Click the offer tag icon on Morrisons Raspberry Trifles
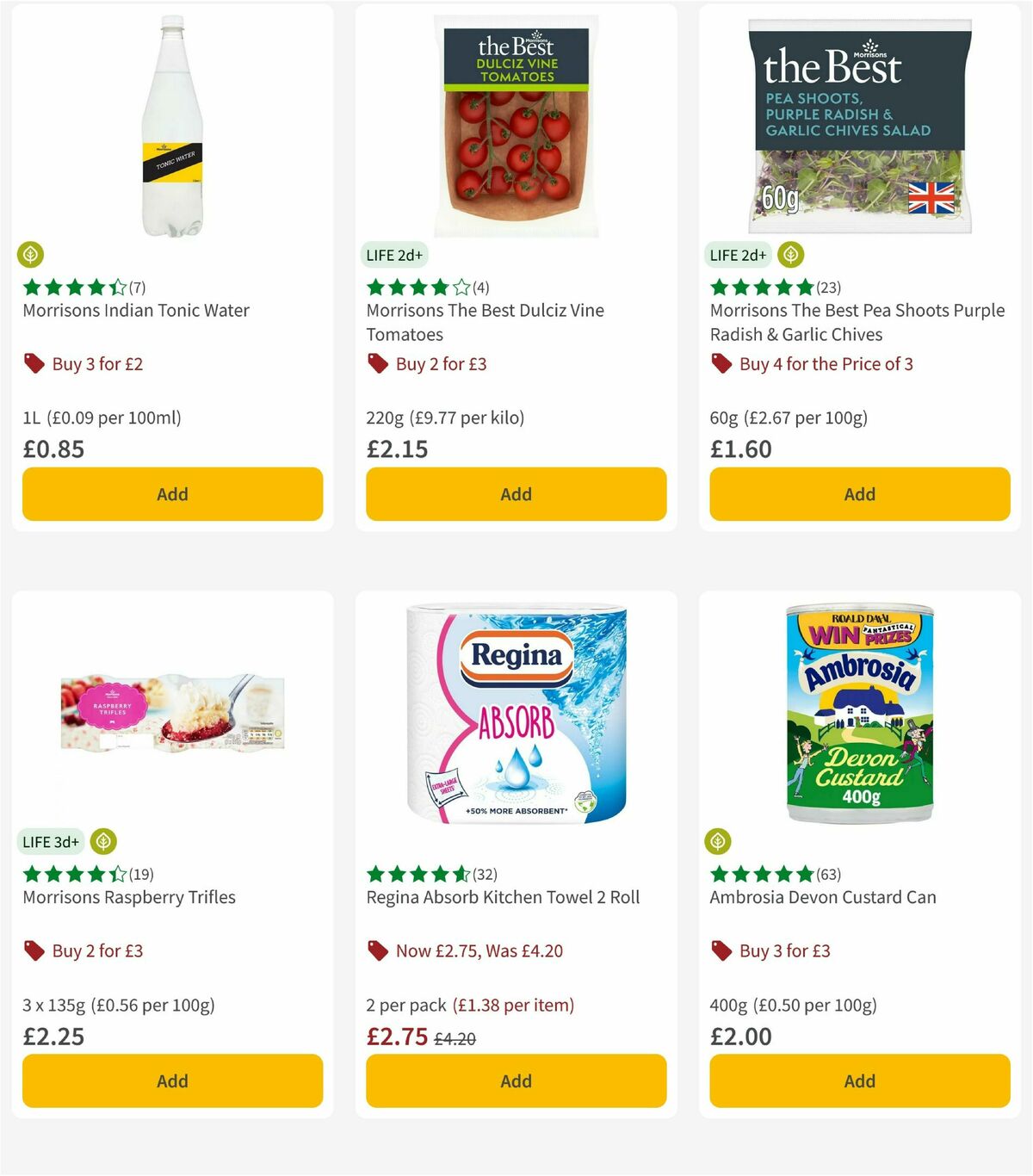Viewport: 1033px width, 1176px height. click(34, 950)
